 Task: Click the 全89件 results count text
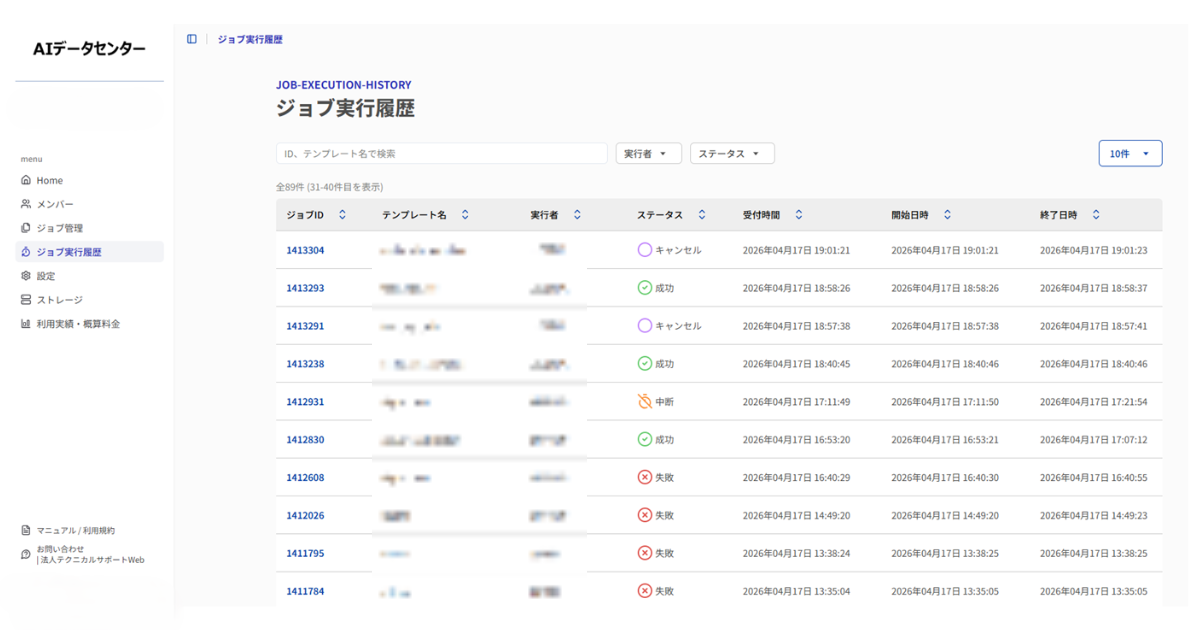click(x=330, y=187)
